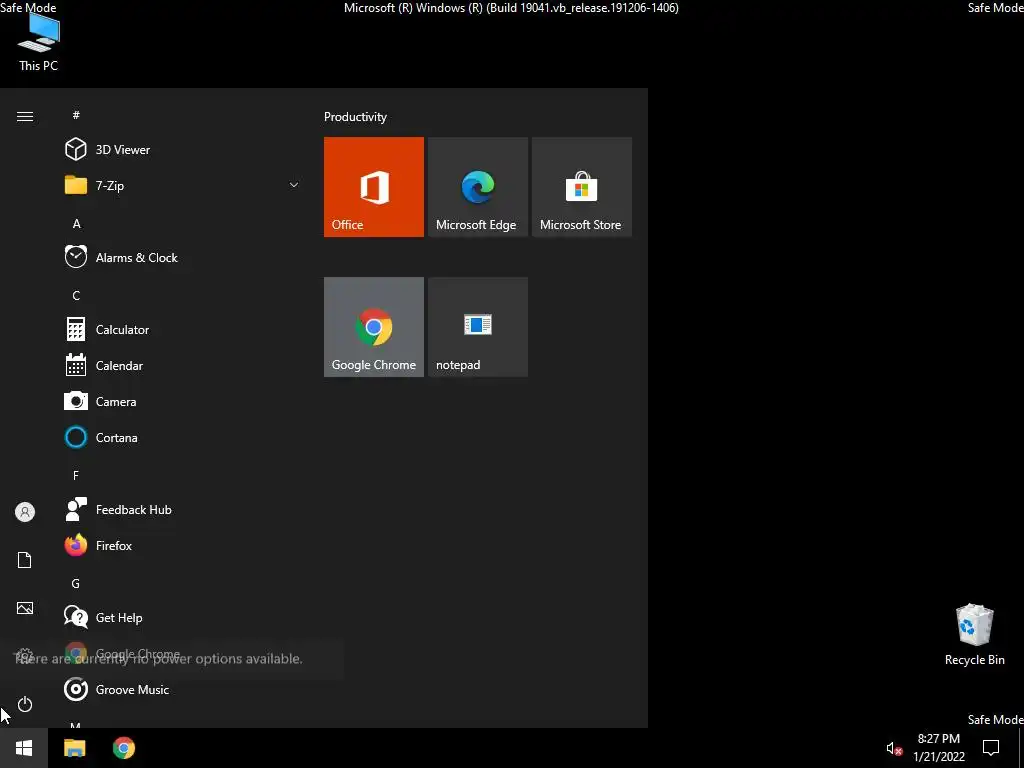Open Pictures from Start sidebar
This screenshot has width=1024, height=768.
click(25, 608)
